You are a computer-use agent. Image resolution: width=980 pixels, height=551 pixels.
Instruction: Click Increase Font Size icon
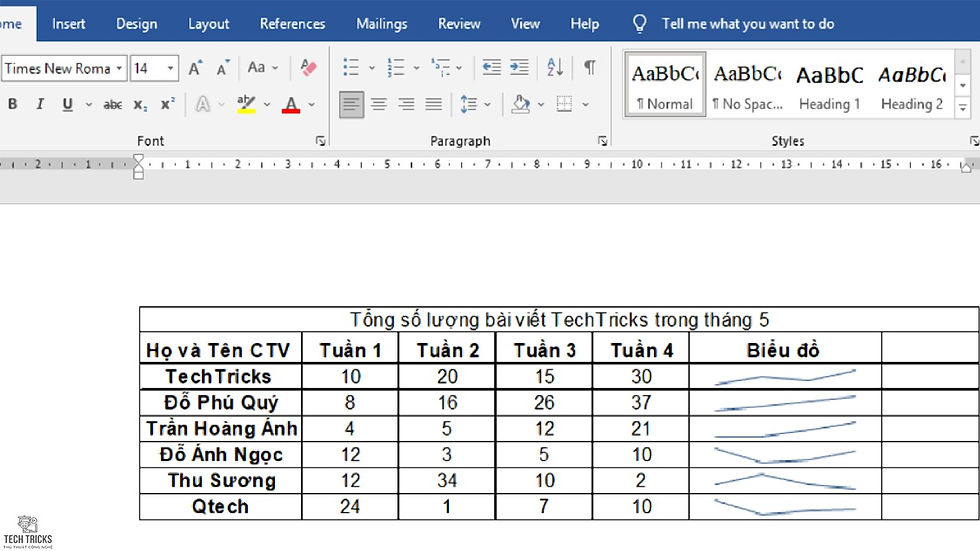click(x=195, y=67)
